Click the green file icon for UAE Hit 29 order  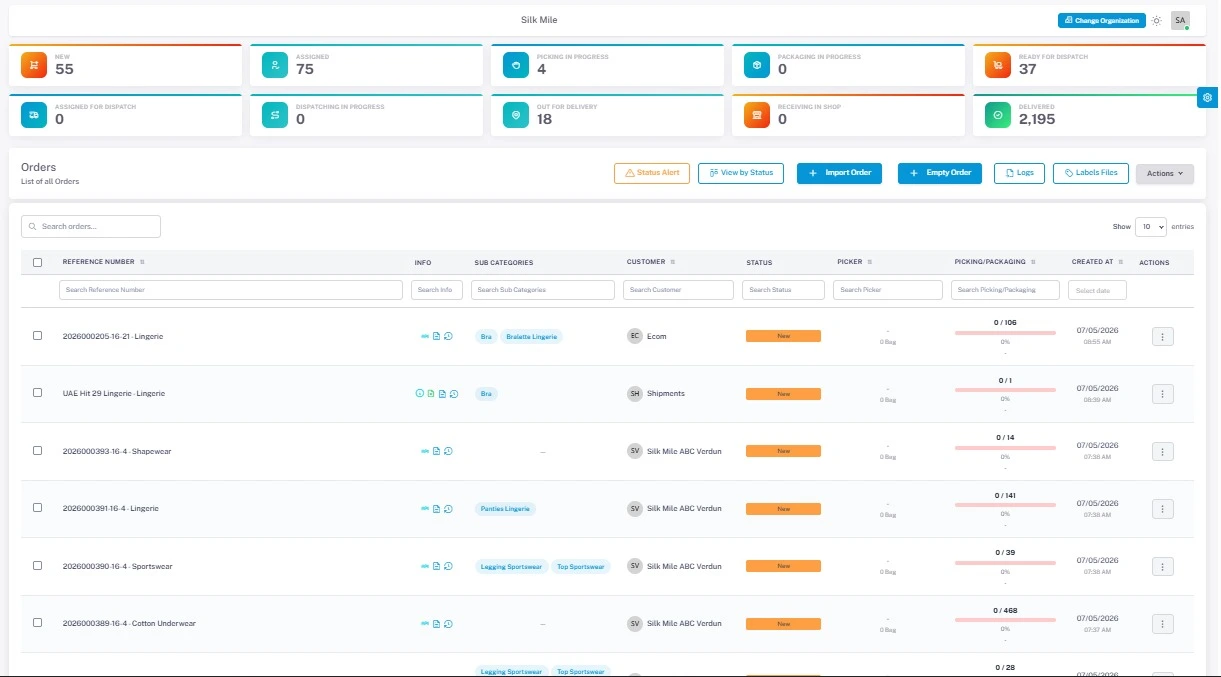tap(431, 394)
